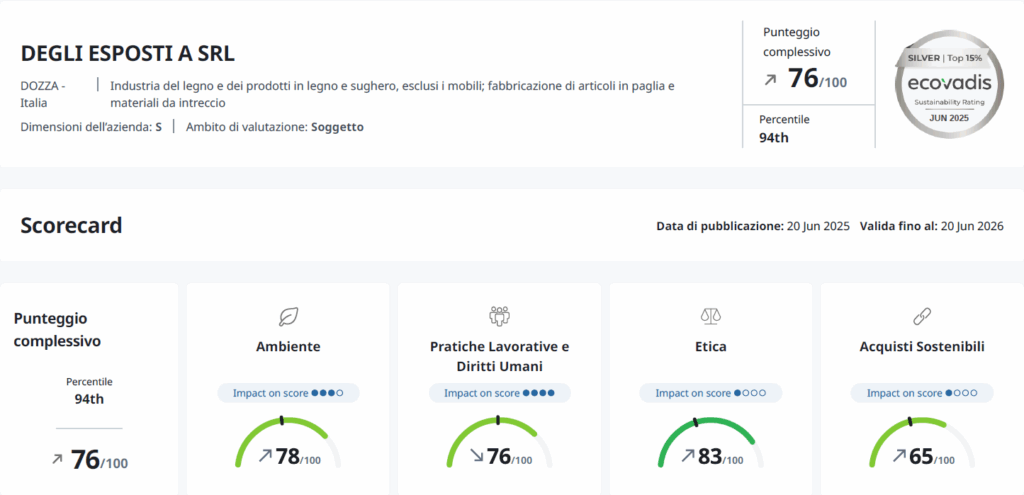Image resolution: width=1024 pixels, height=495 pixels.
Task: Click the Etica dark green gauge arc
Action: click(x=711, y=441)
